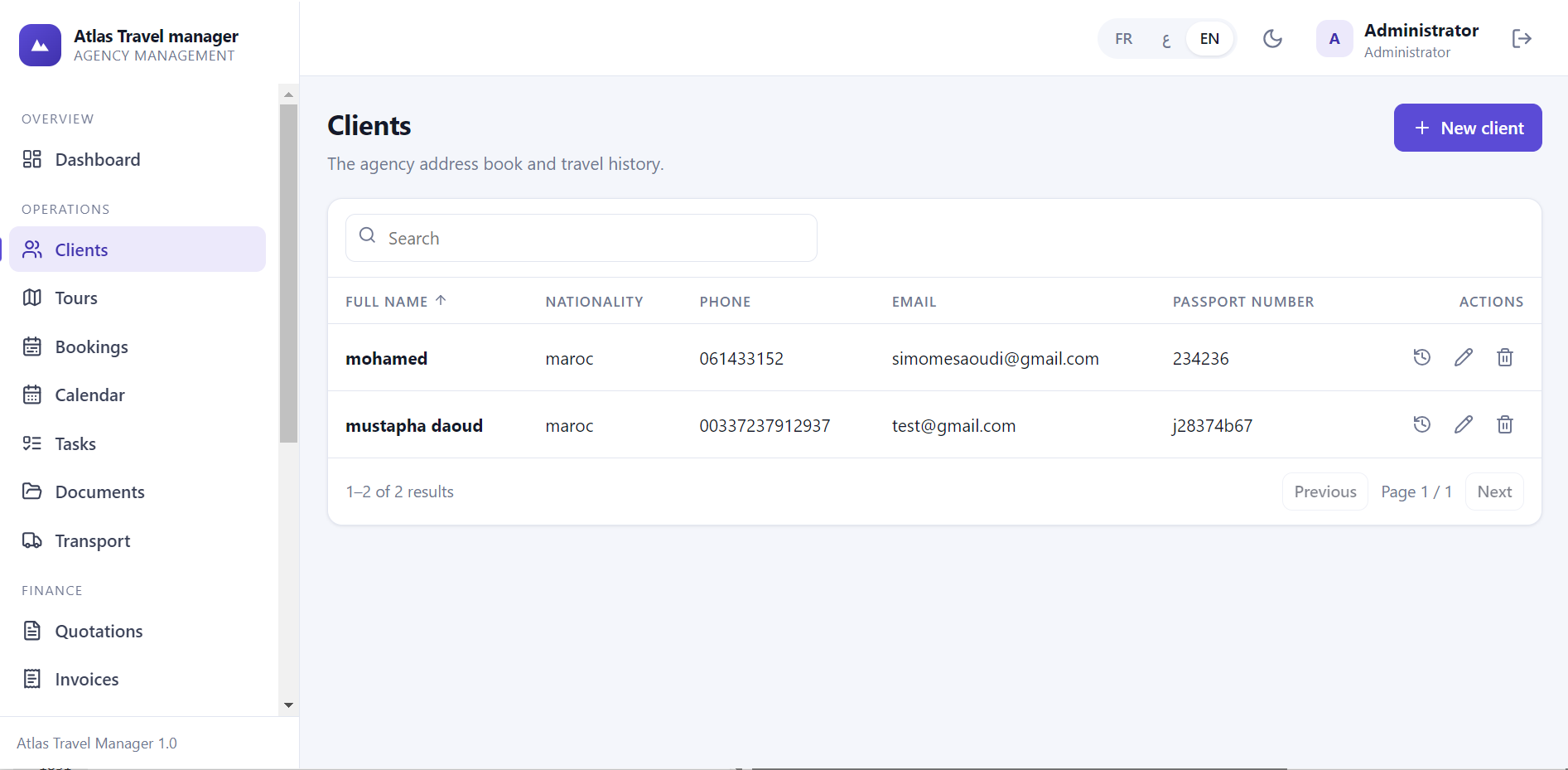Click passport number j28374b67

click(x=1212, y=425)
